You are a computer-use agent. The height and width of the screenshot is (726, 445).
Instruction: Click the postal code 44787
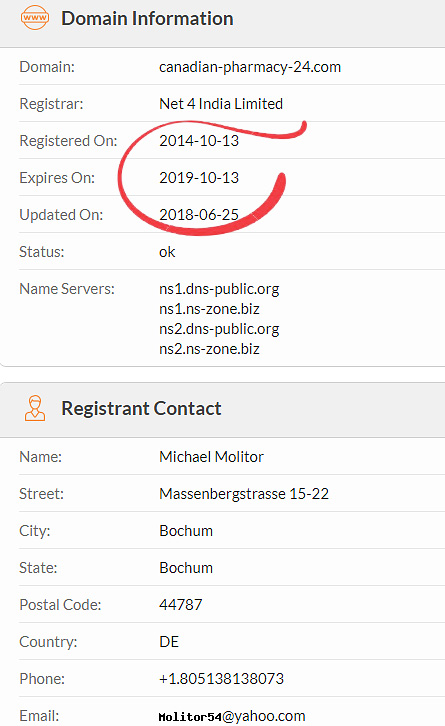click(181, 605)
